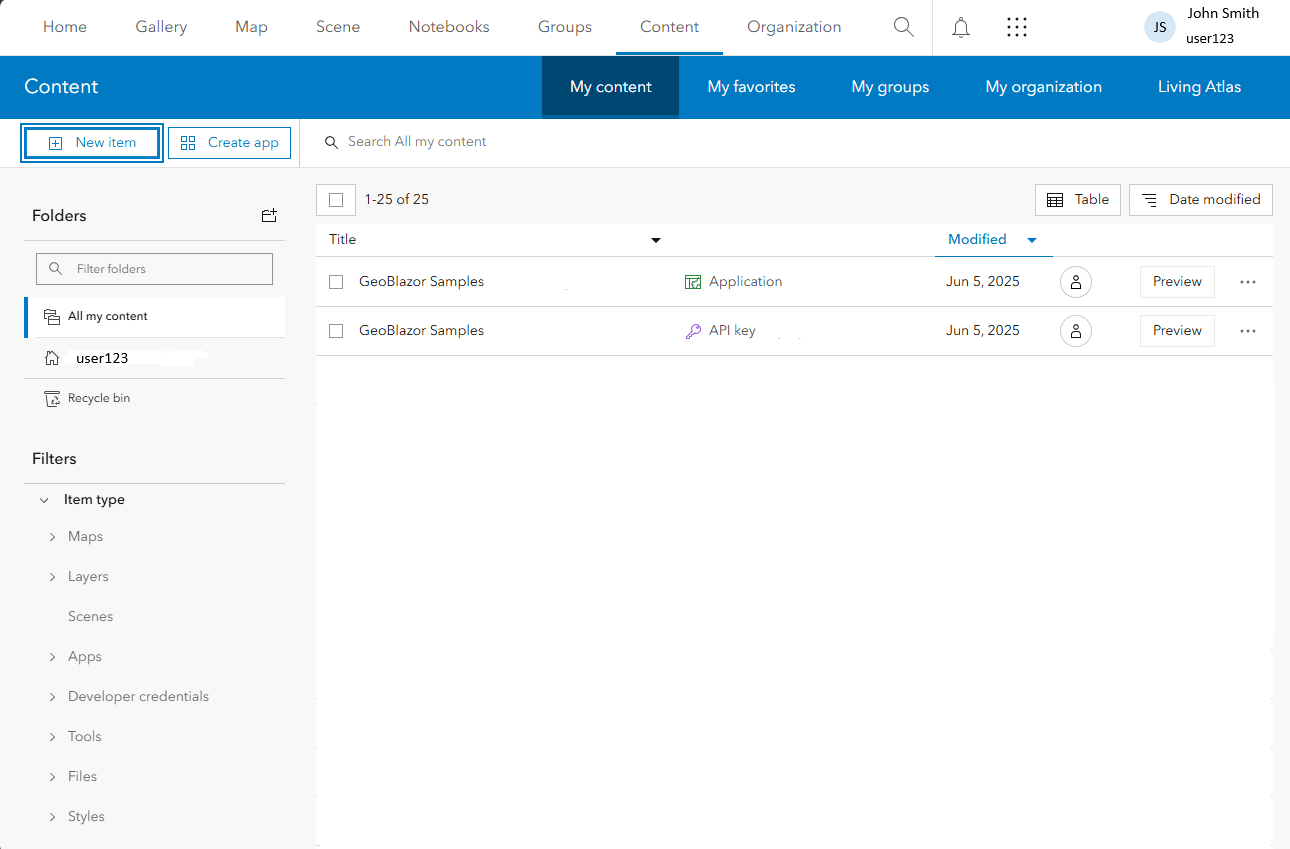The height and width of the screenshot is (849, 1290).
Task: Collapse the Item type filter section
Action: pos(44,500)
